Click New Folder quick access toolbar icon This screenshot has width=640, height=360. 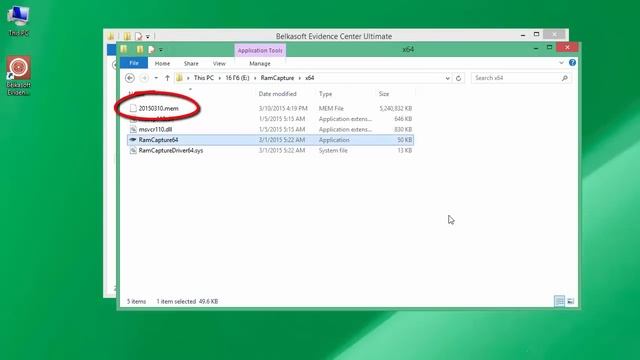click(140, 50)
